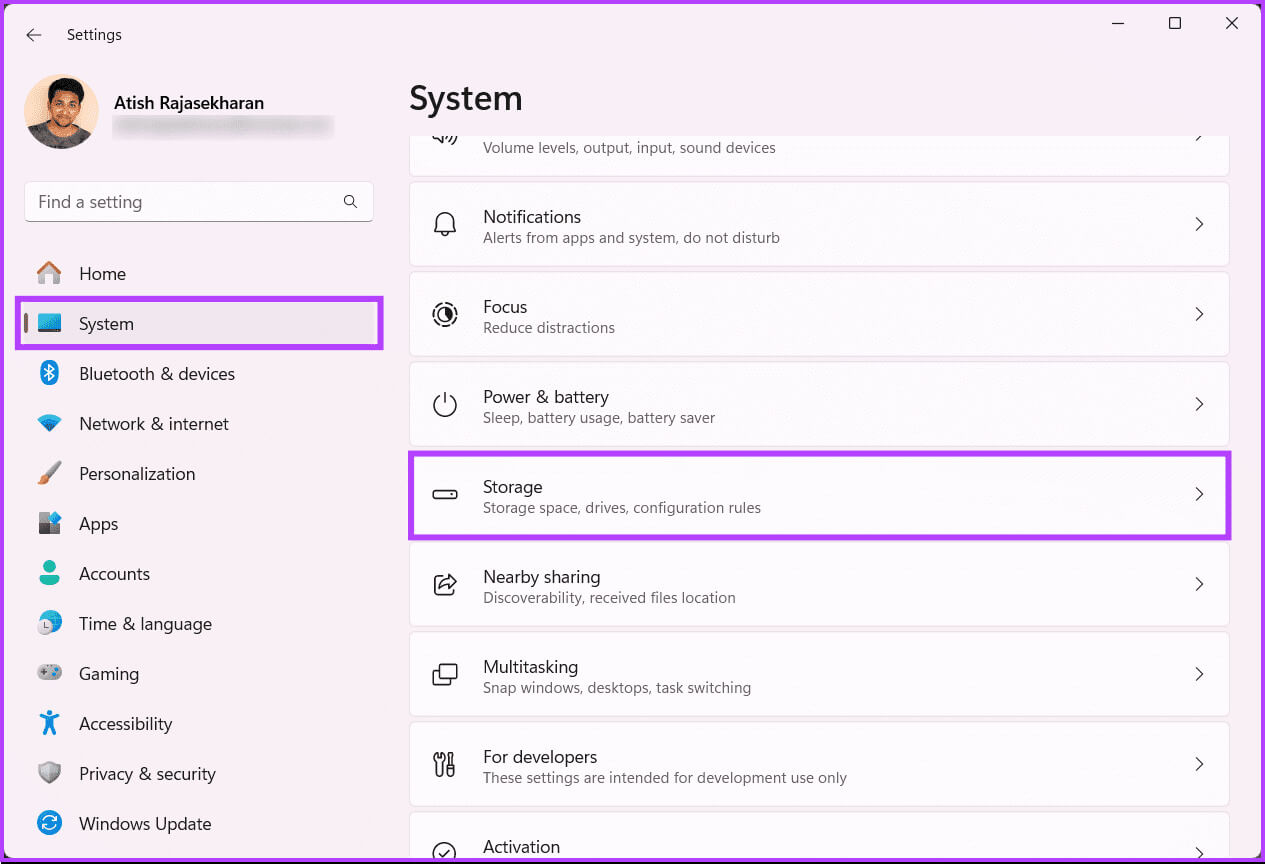Open Time & language section
This screenshot has width=1265, height=864.
click(145, 624)
